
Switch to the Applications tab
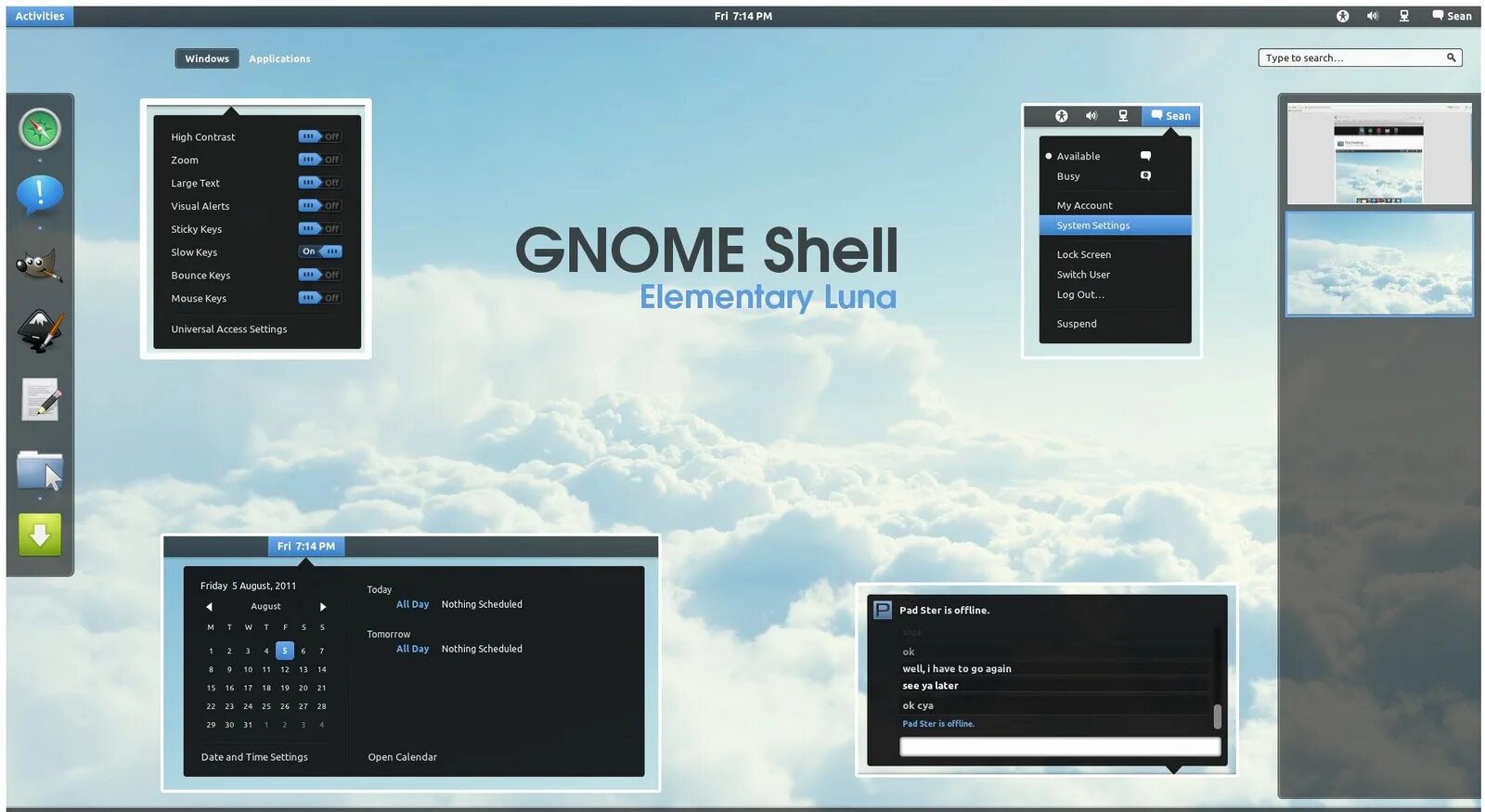click(x=279, y=58)
